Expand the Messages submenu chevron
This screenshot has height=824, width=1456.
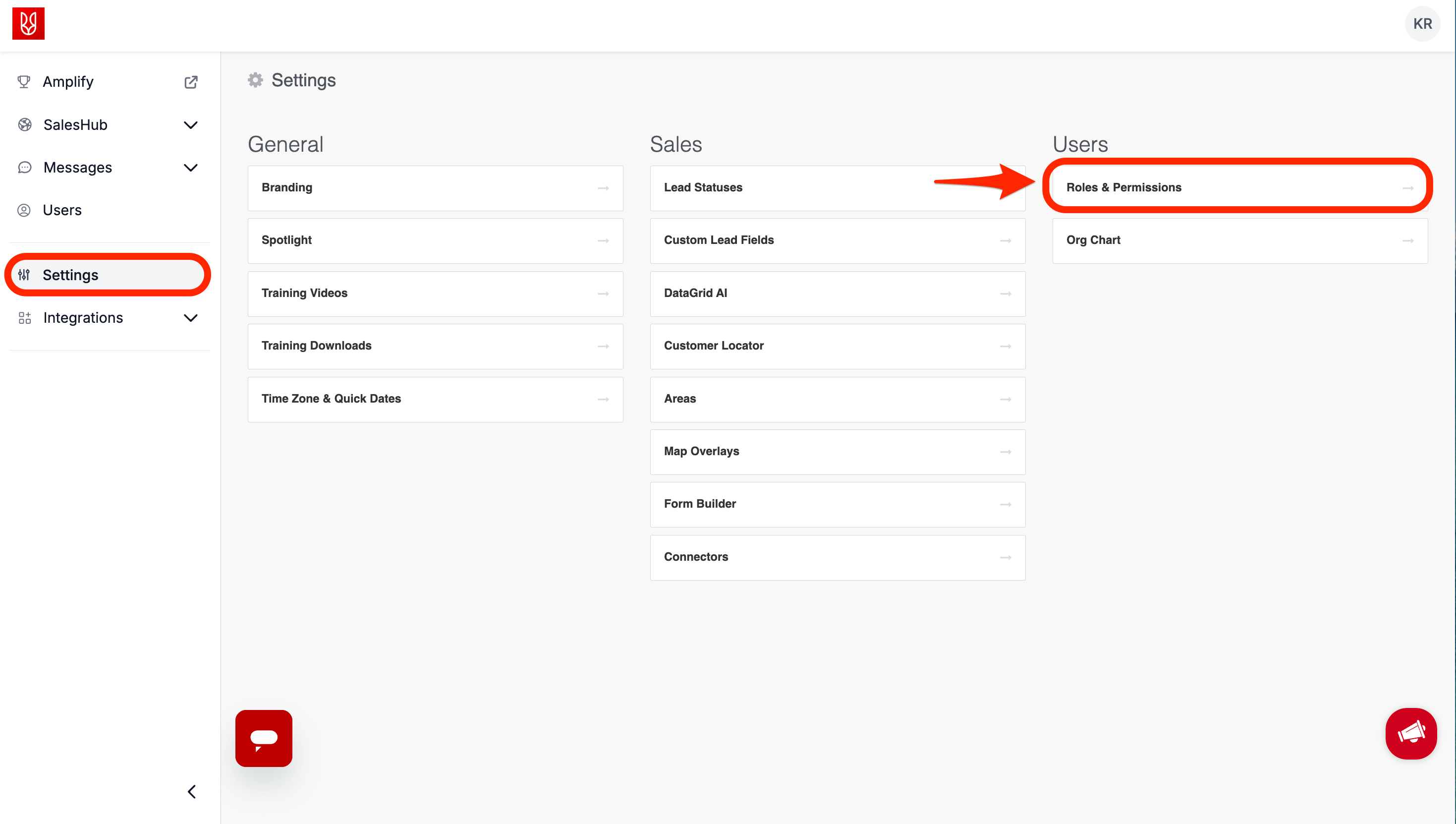pos(191,168)
